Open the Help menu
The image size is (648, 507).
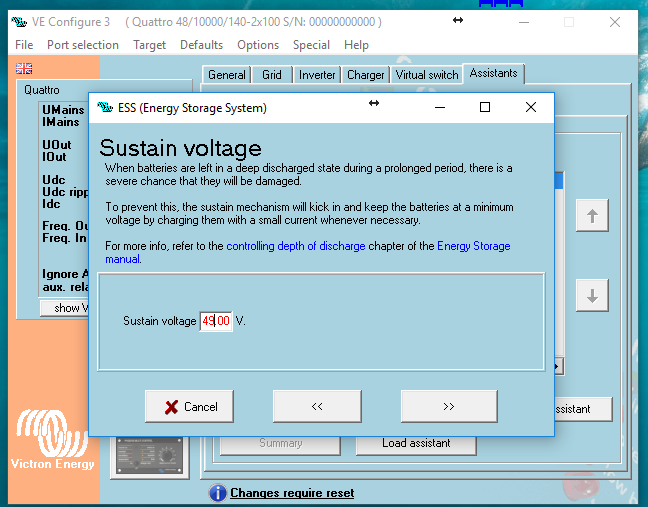[x=356, y=45]
